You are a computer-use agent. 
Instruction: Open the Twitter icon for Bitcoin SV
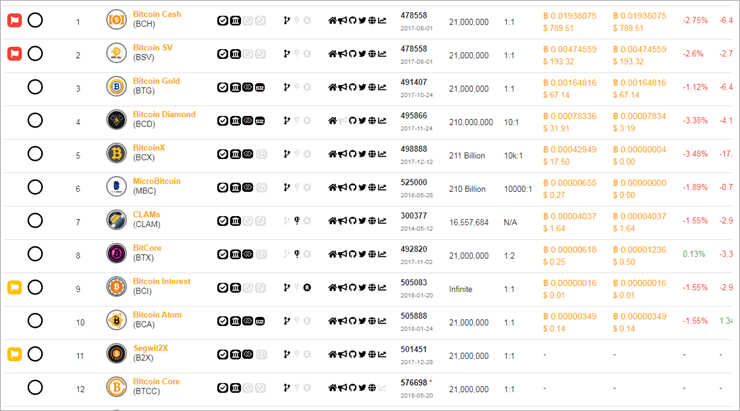point(362,54)
